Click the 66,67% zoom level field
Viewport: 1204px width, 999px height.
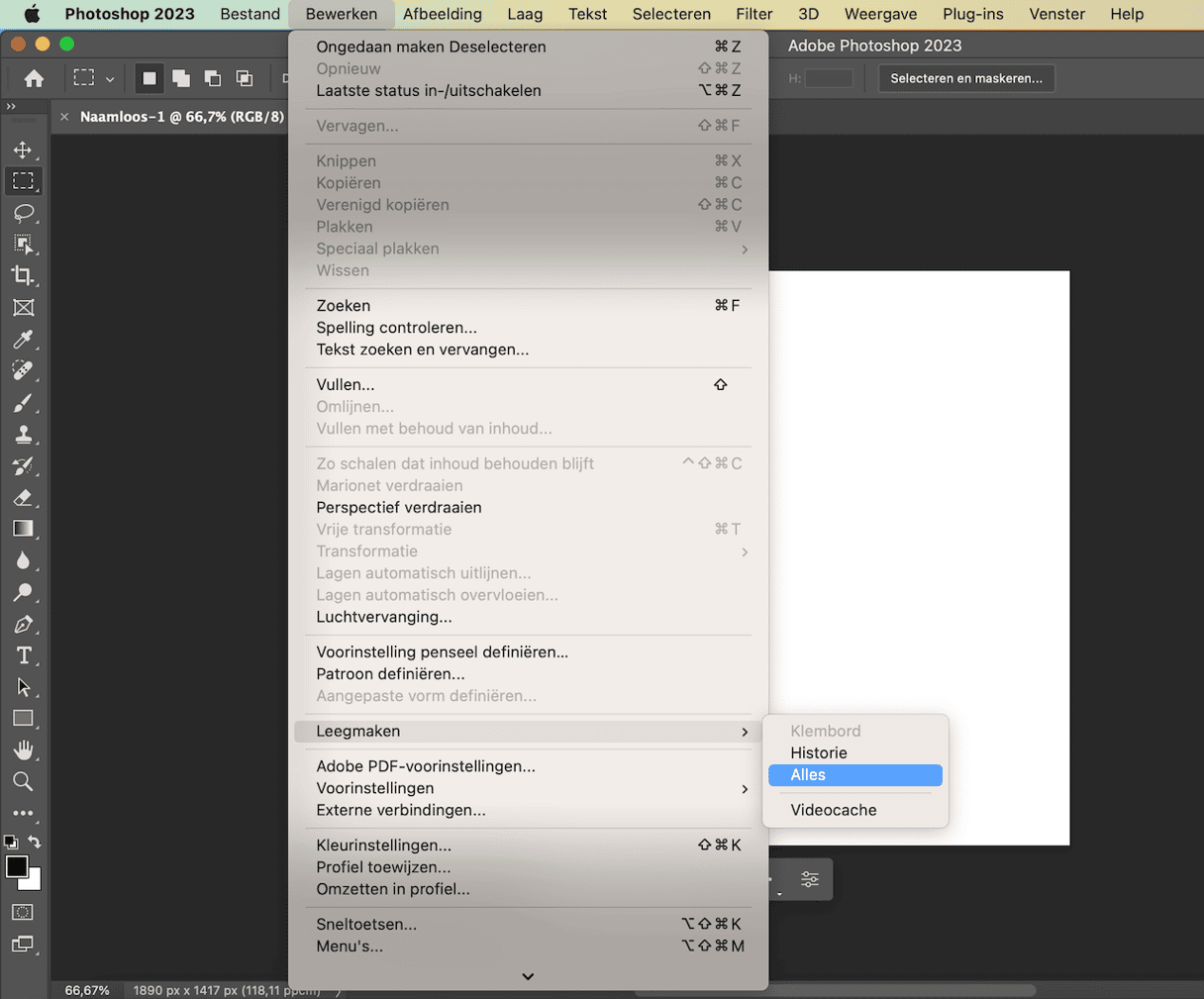(87, 990)
